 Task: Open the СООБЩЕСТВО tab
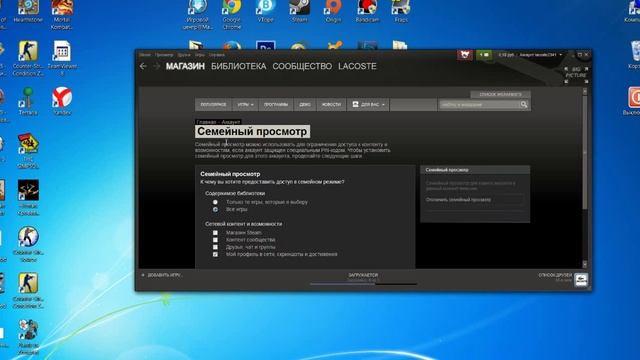[x=302, y=66]
